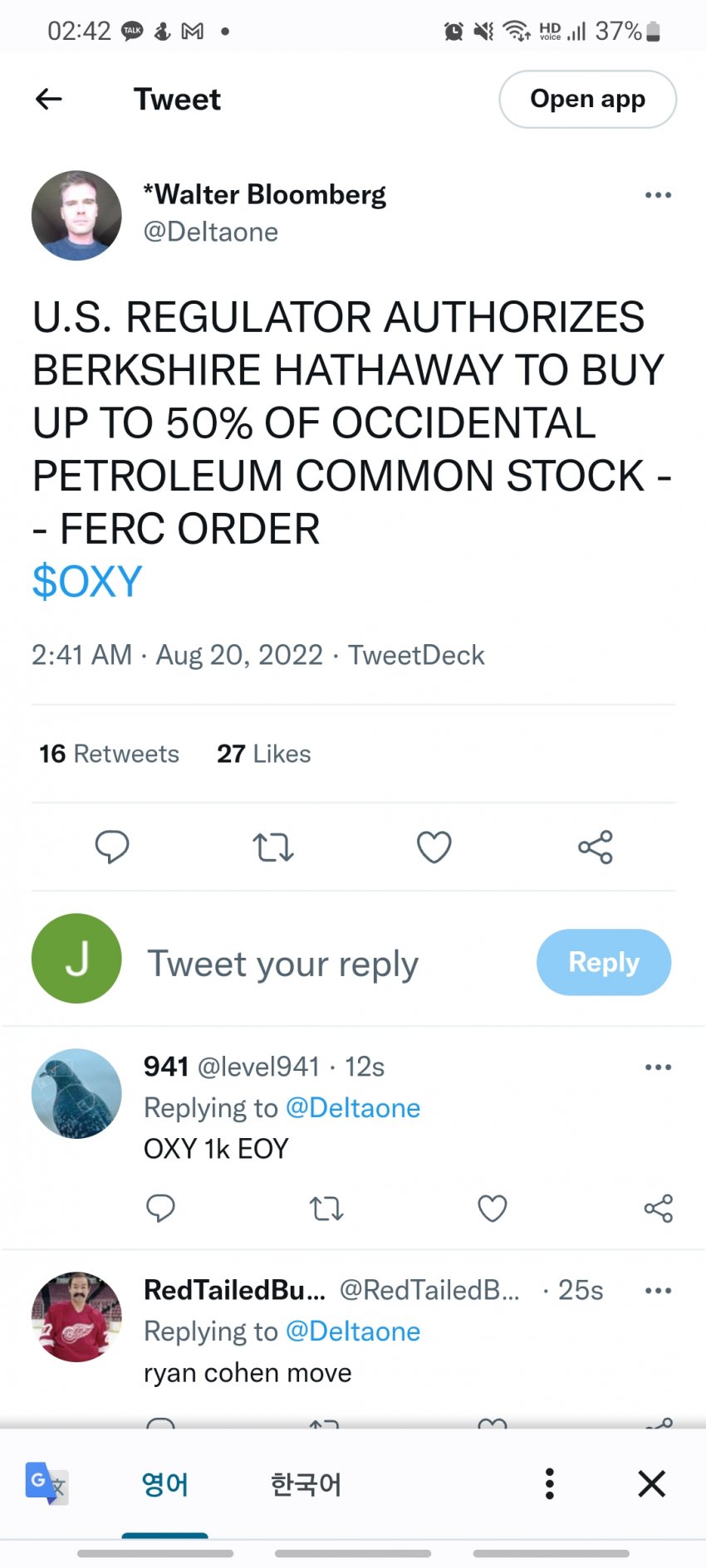Image resolution: width=706 pixels, height=1568 pixels.
Task: Retweet the main Berkshire Hathaway tweet
Action: 273,848
